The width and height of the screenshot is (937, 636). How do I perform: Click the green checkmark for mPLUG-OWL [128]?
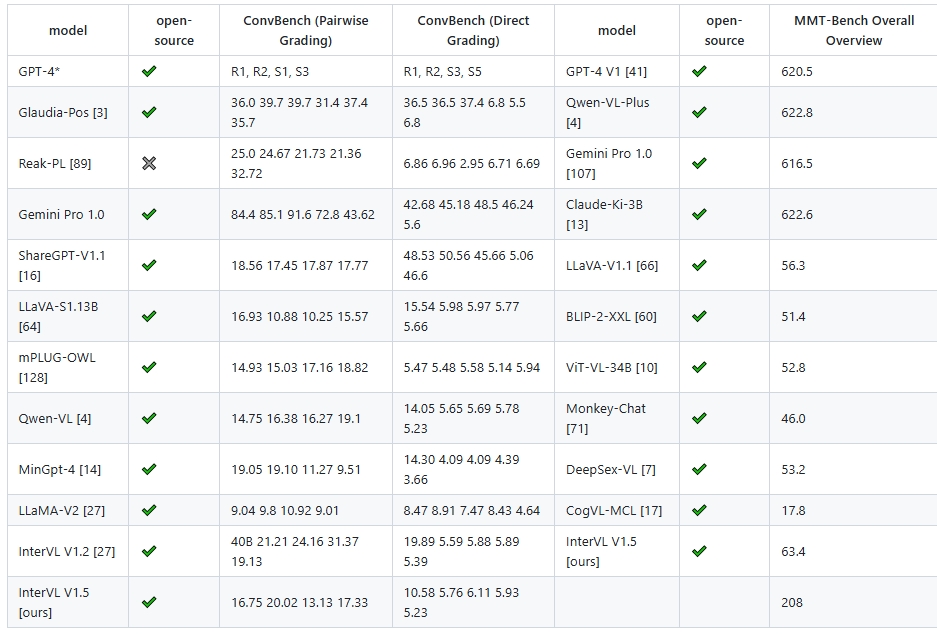click(149, 367)
